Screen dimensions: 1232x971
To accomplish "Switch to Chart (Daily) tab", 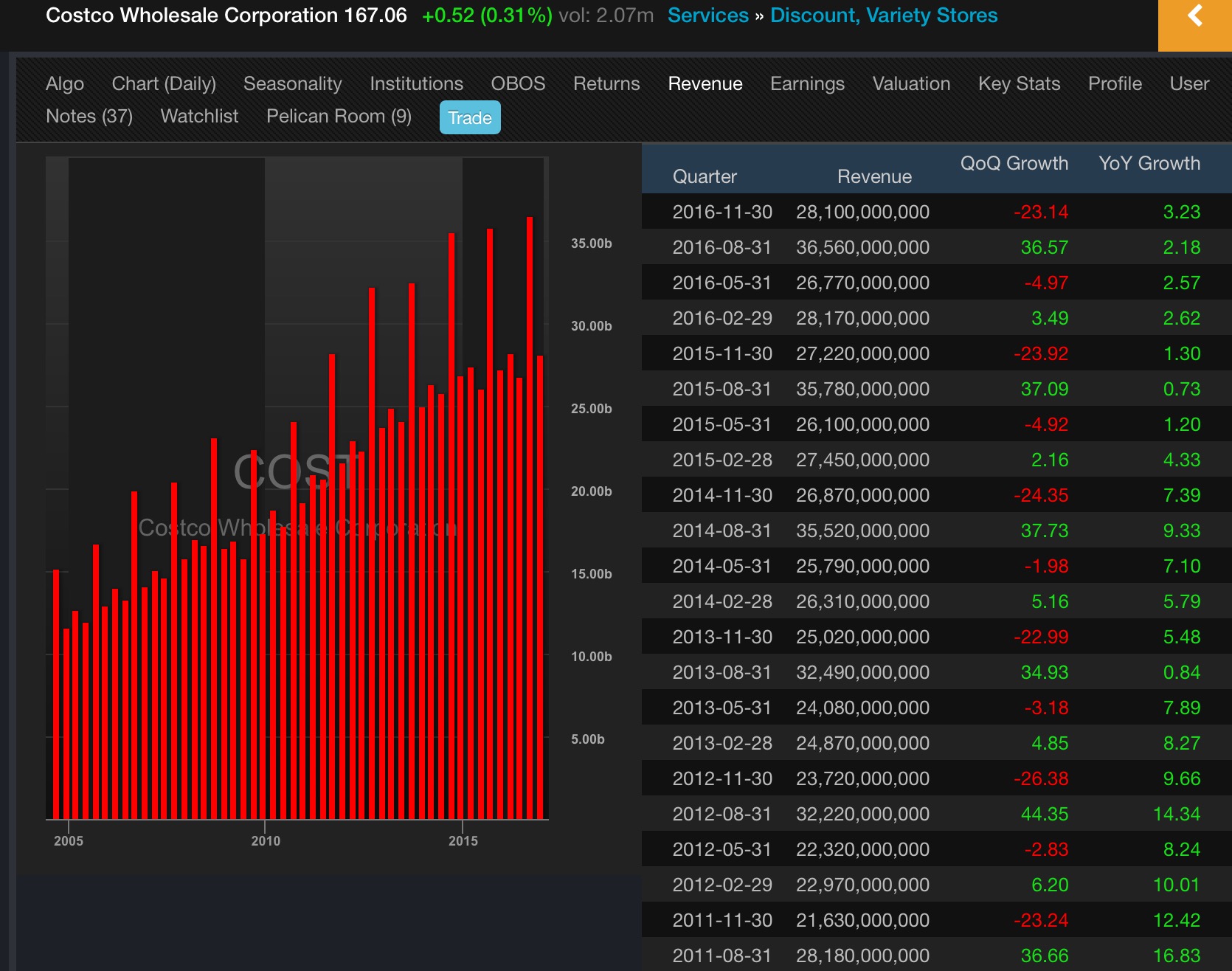I will tap(164, 84).
